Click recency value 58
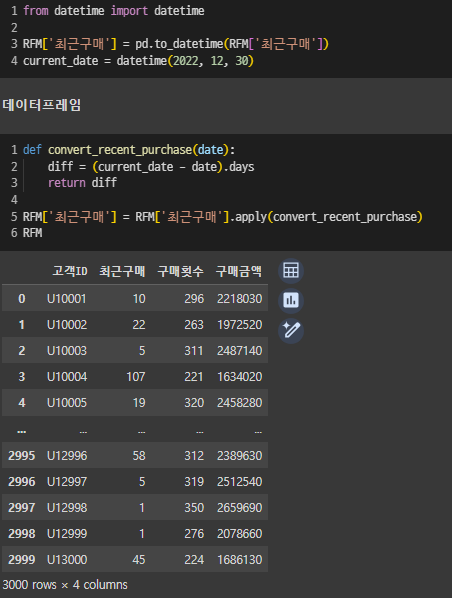The image size is (452, 598). pos(139,456)
